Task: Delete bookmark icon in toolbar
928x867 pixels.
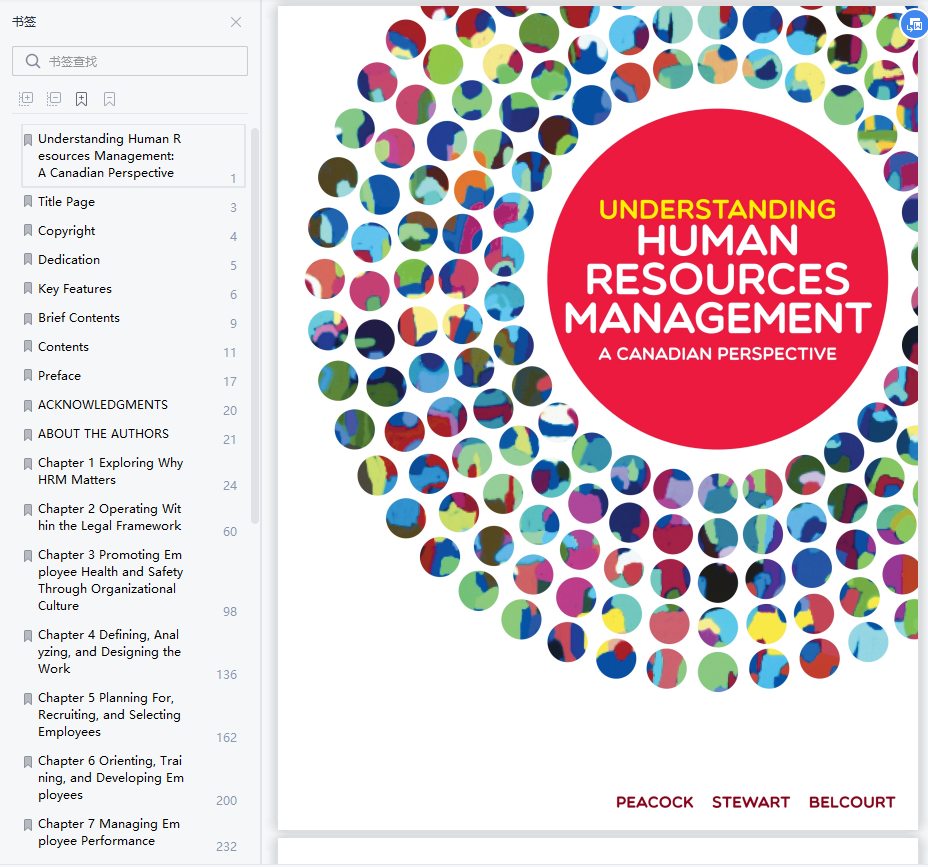Action: pos(109,99)
